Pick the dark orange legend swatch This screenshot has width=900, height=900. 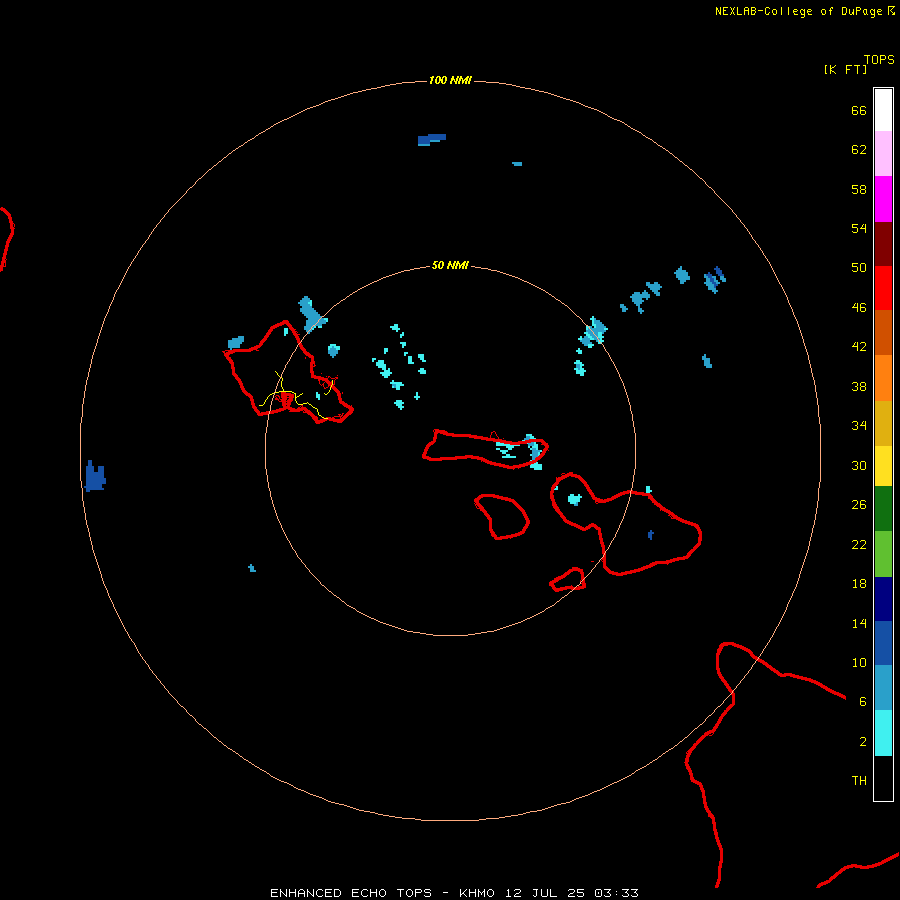click(883, 332)
